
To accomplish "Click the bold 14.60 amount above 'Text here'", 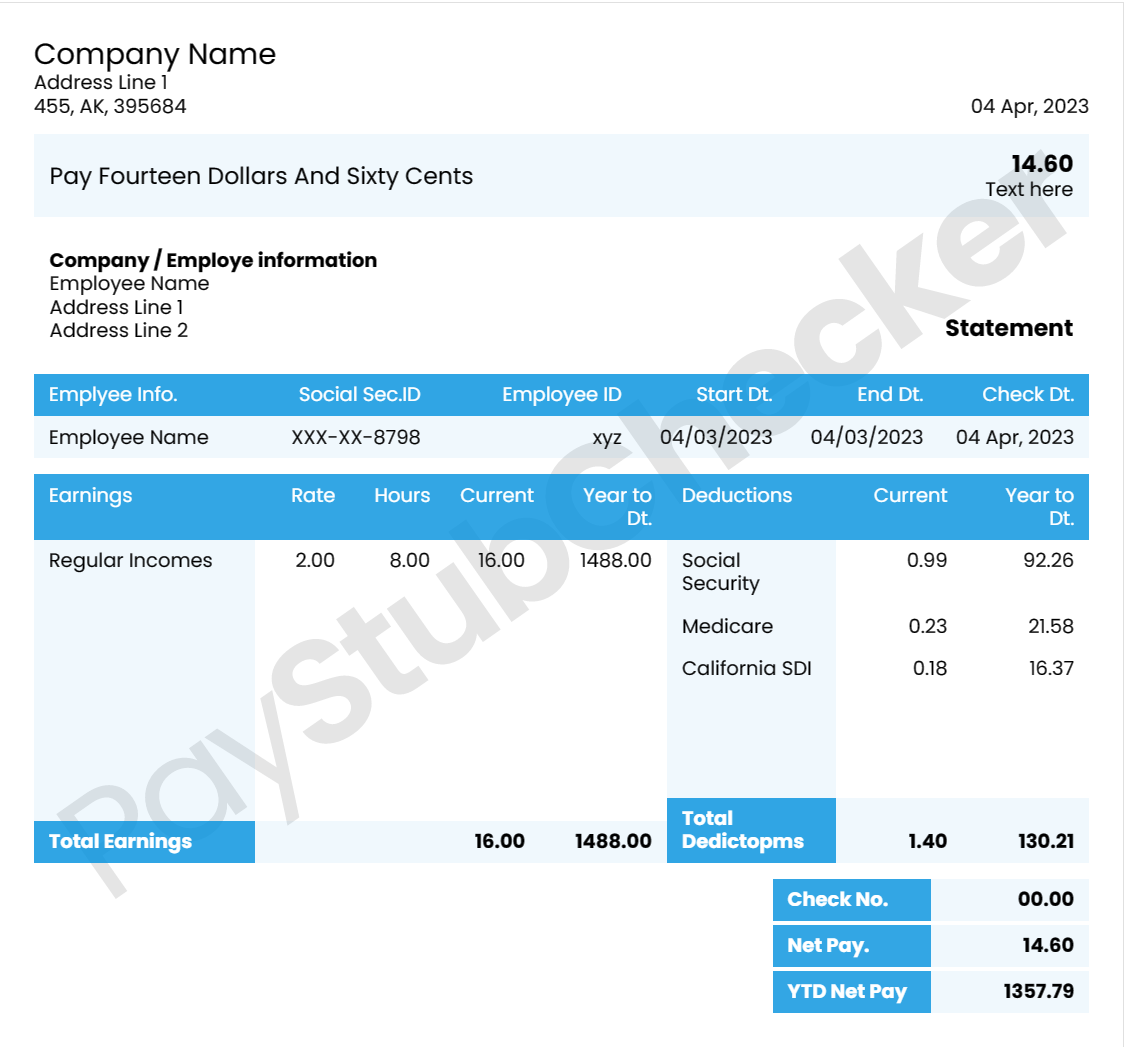I will (1042, 163).
